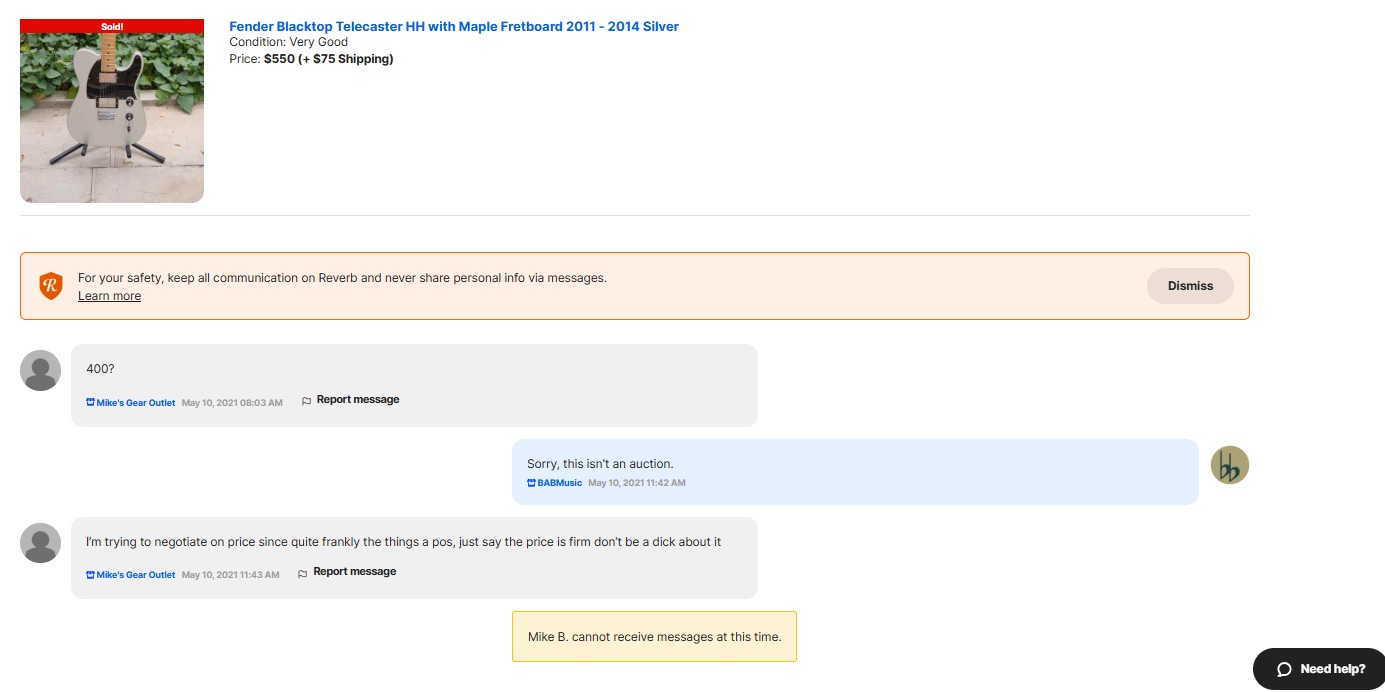The height and width of the screenshot is (692, 1385).
Task: Click the price '$550 (+ $75 Shipping)'
Action: (329, 59)
